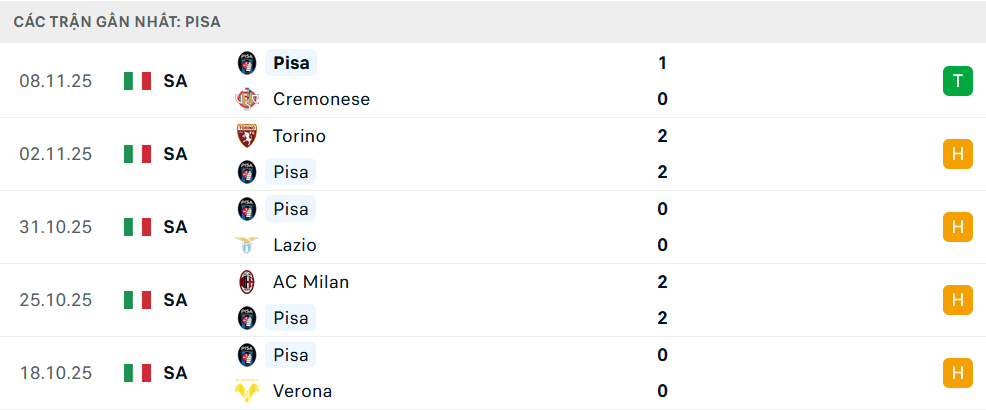Click the Pisa crest in the 08.11.25 match
Image resolution: width=986 pixels, height=410 pixels.
[x=246, y=63]
